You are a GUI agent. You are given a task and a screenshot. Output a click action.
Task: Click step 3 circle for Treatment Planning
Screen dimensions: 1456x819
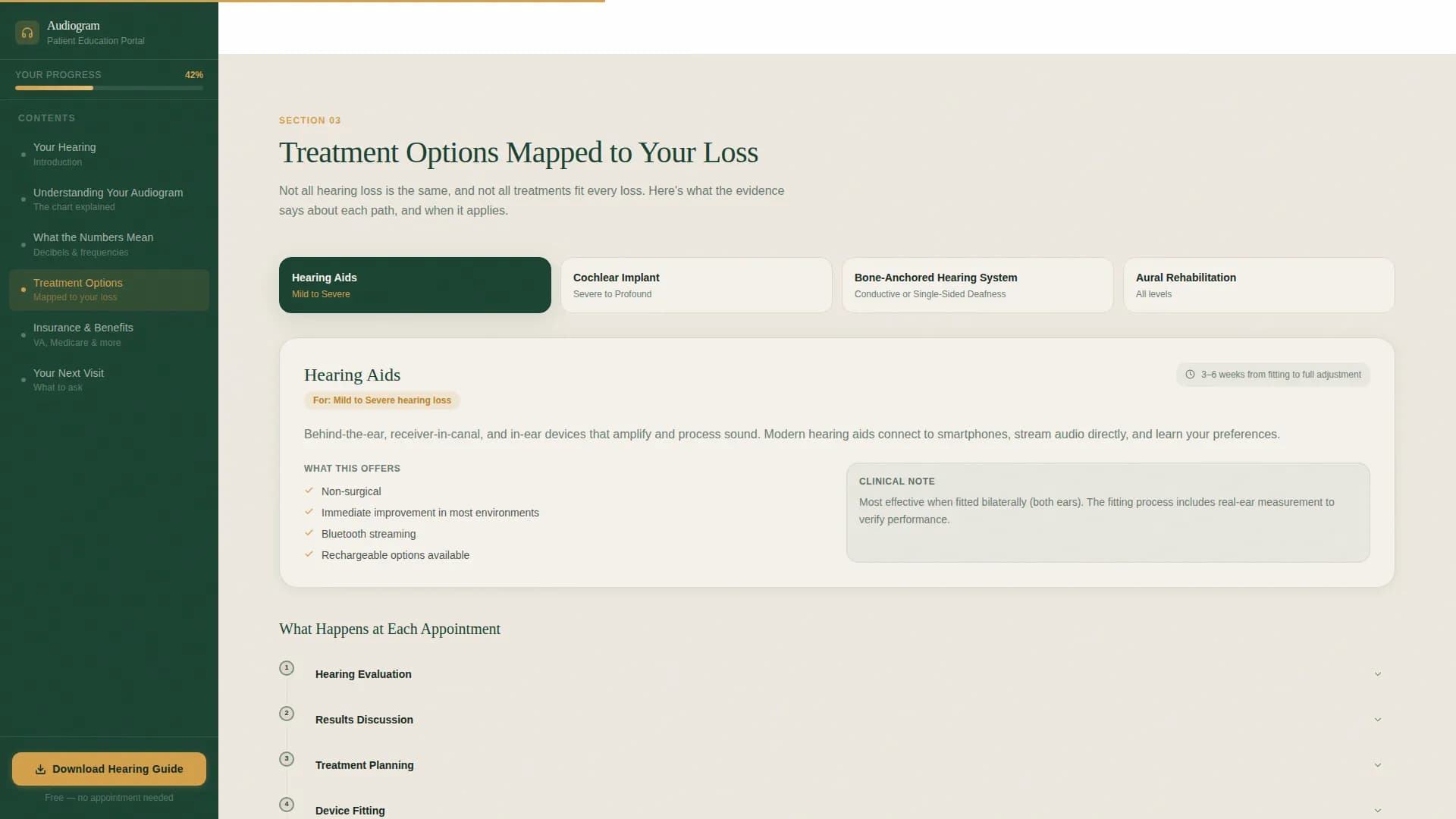pos(287,759)
